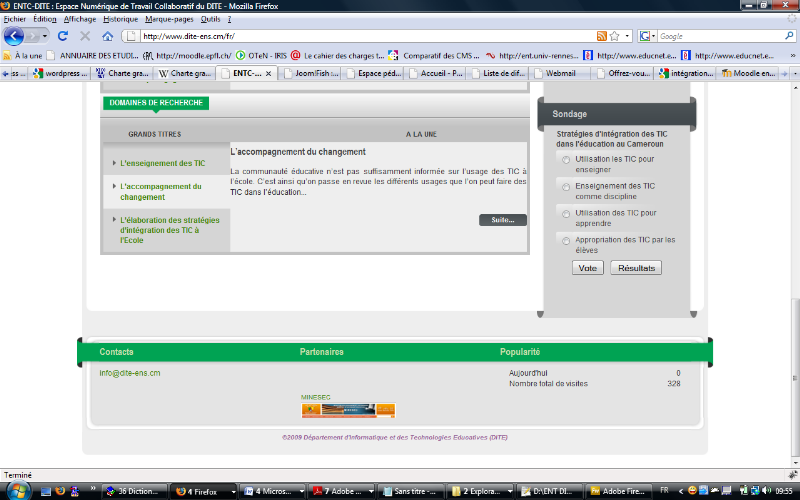Click the Vote button
This screenshot has width=800, height=500.
pyautogui.click(x=588, y=268)
